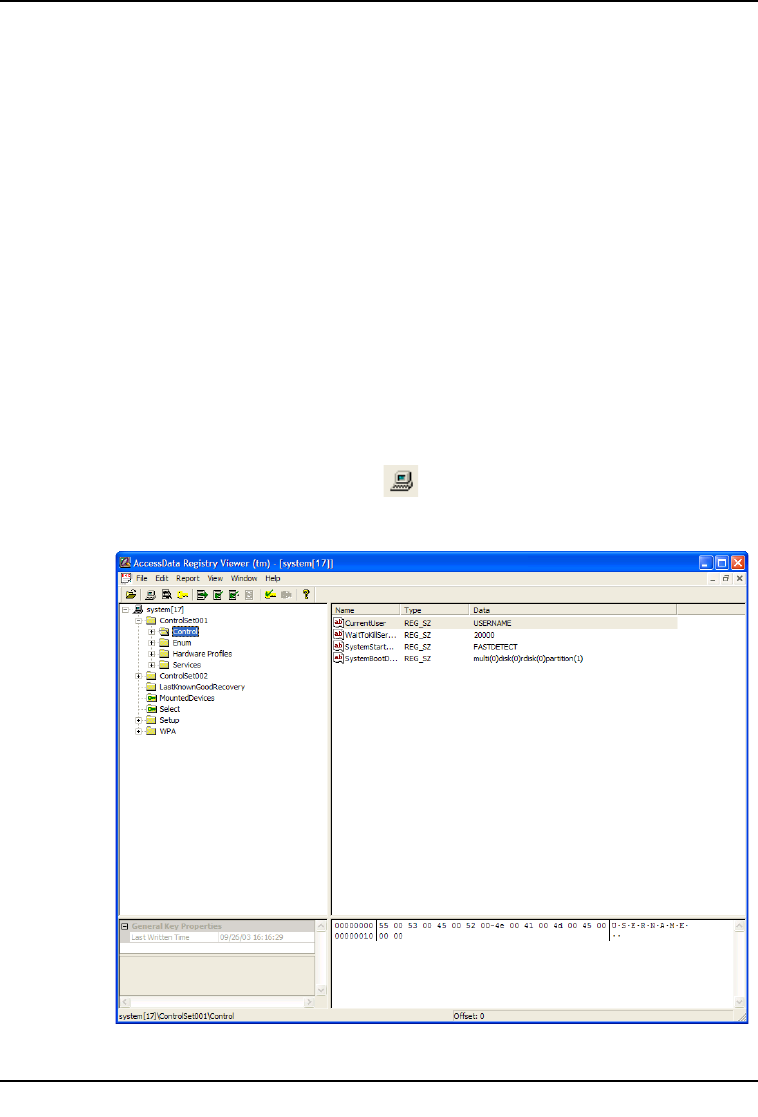Select the Services key label
Image resolution: width=758 pixels, height=1117 pixels.
point(187,665)
